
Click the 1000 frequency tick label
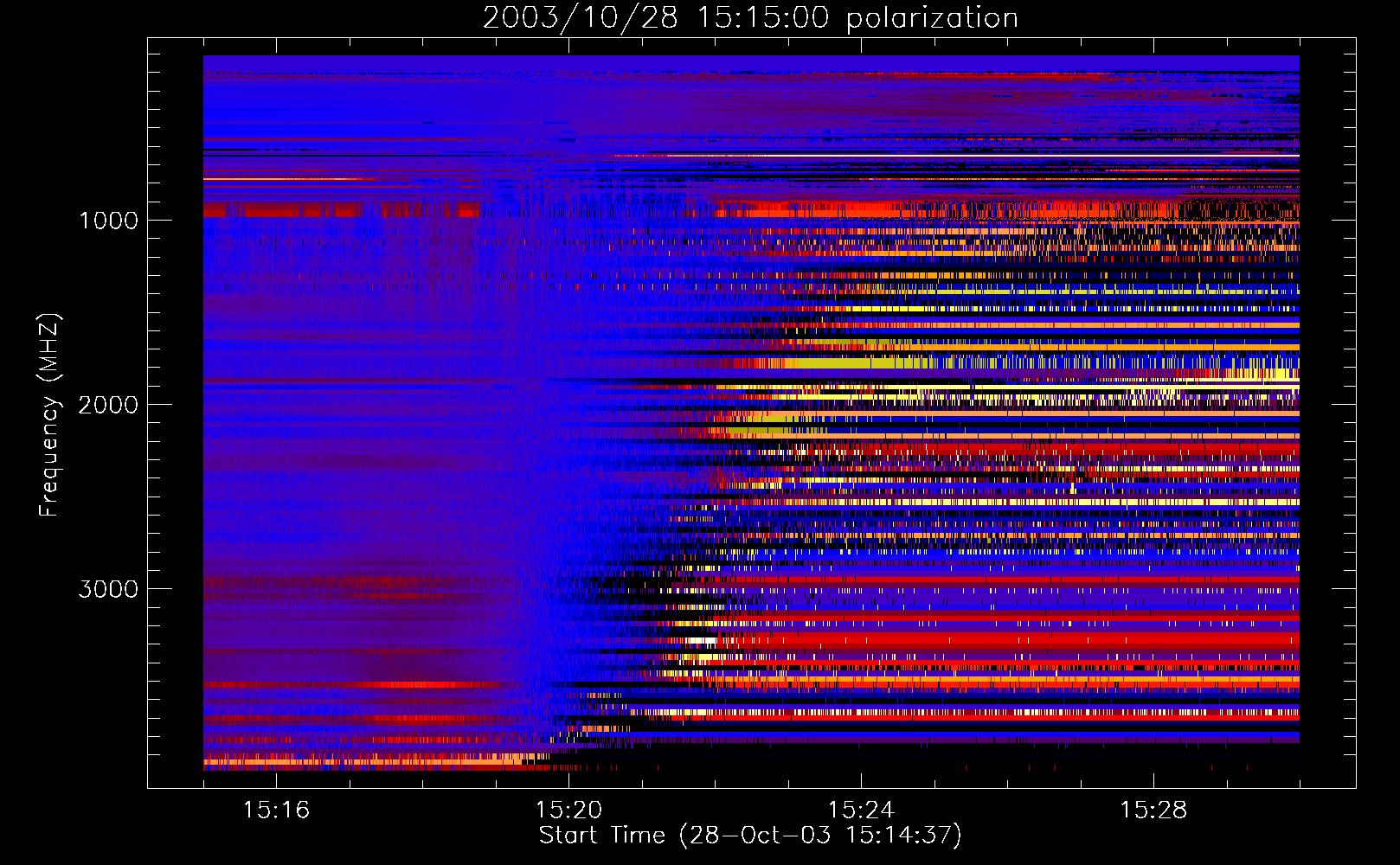tap(109, 221)
